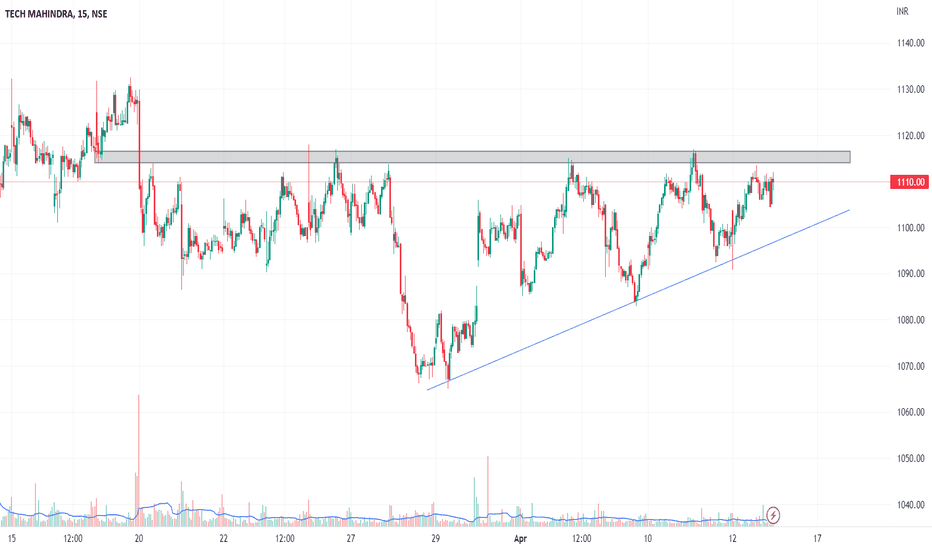Click the 29 date label on time axis
The image size is (932, 550).
[436, 539]
